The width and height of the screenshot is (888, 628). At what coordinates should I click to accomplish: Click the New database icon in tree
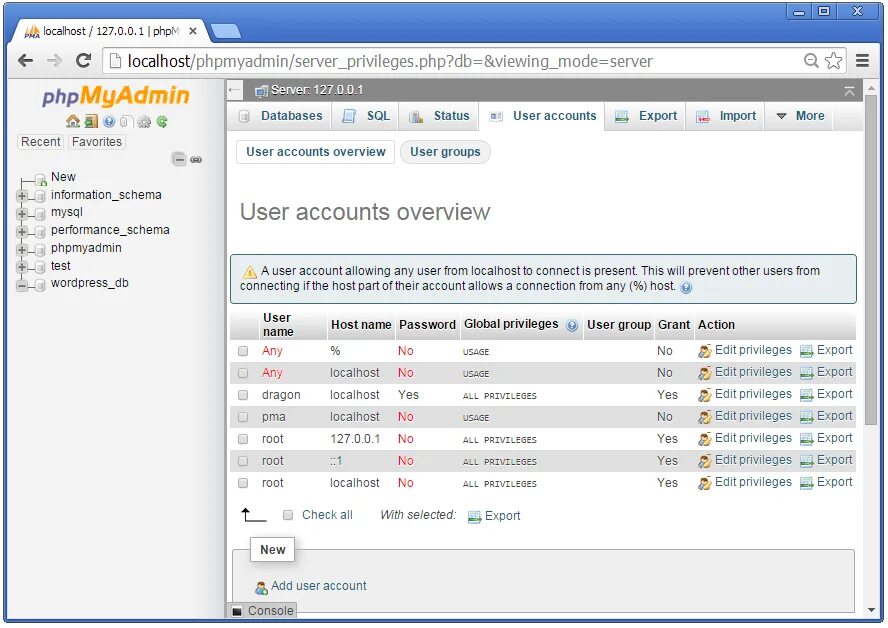40,180
